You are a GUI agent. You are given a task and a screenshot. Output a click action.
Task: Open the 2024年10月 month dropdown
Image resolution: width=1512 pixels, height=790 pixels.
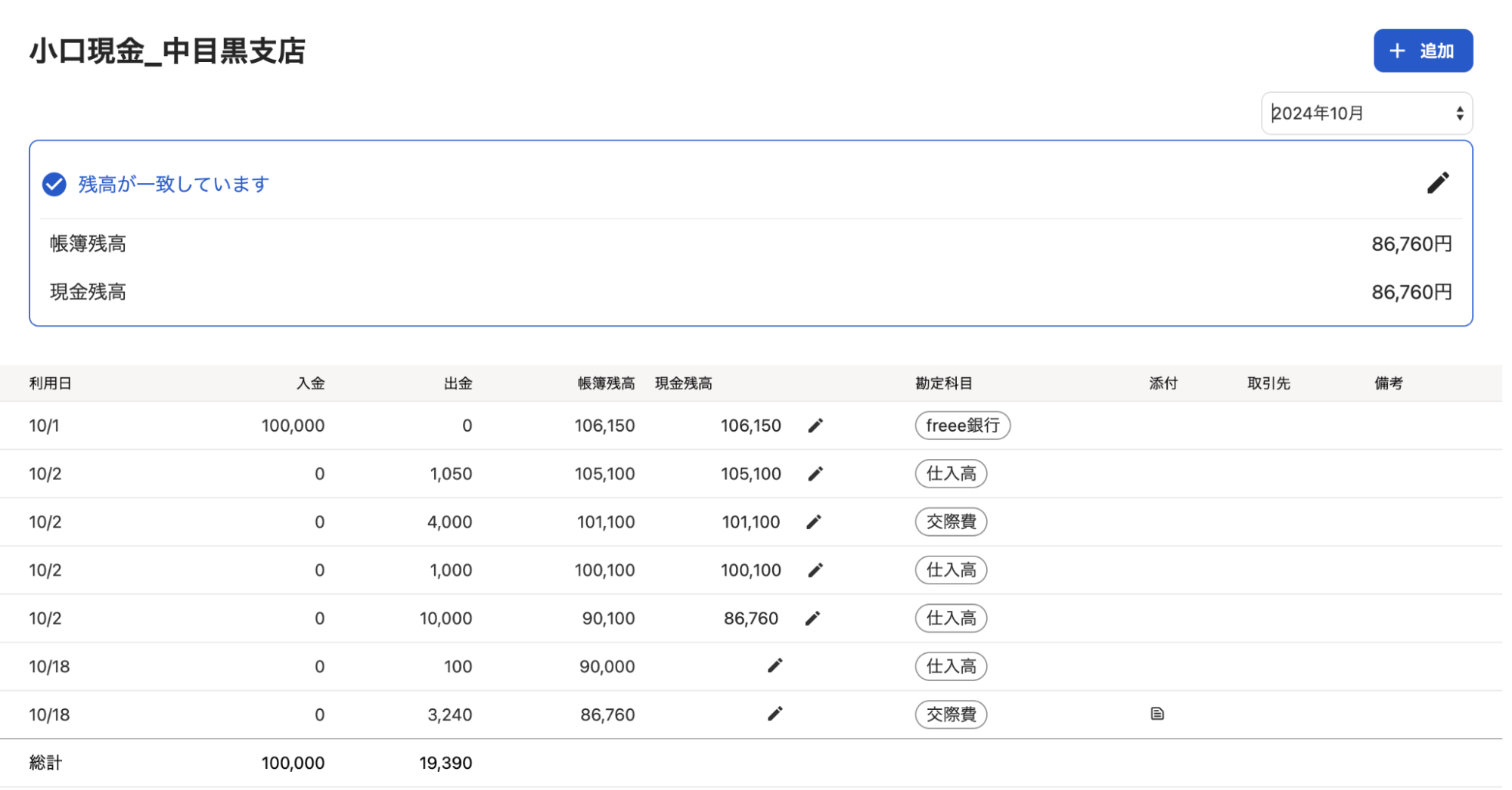[1366, 113]
